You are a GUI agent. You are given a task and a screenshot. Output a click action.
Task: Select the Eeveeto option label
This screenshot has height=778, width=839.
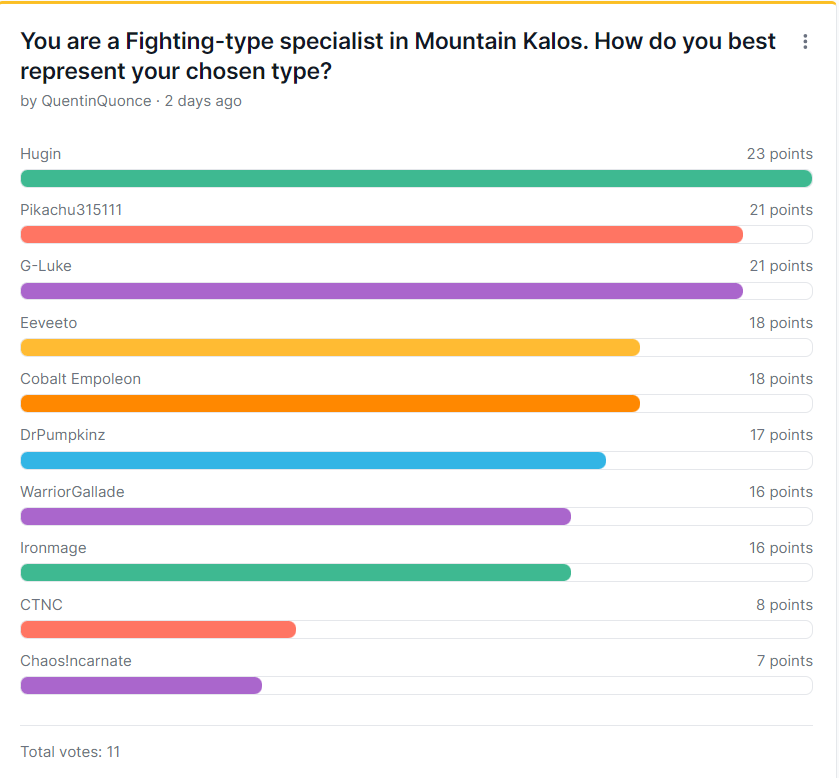[49, 323]
